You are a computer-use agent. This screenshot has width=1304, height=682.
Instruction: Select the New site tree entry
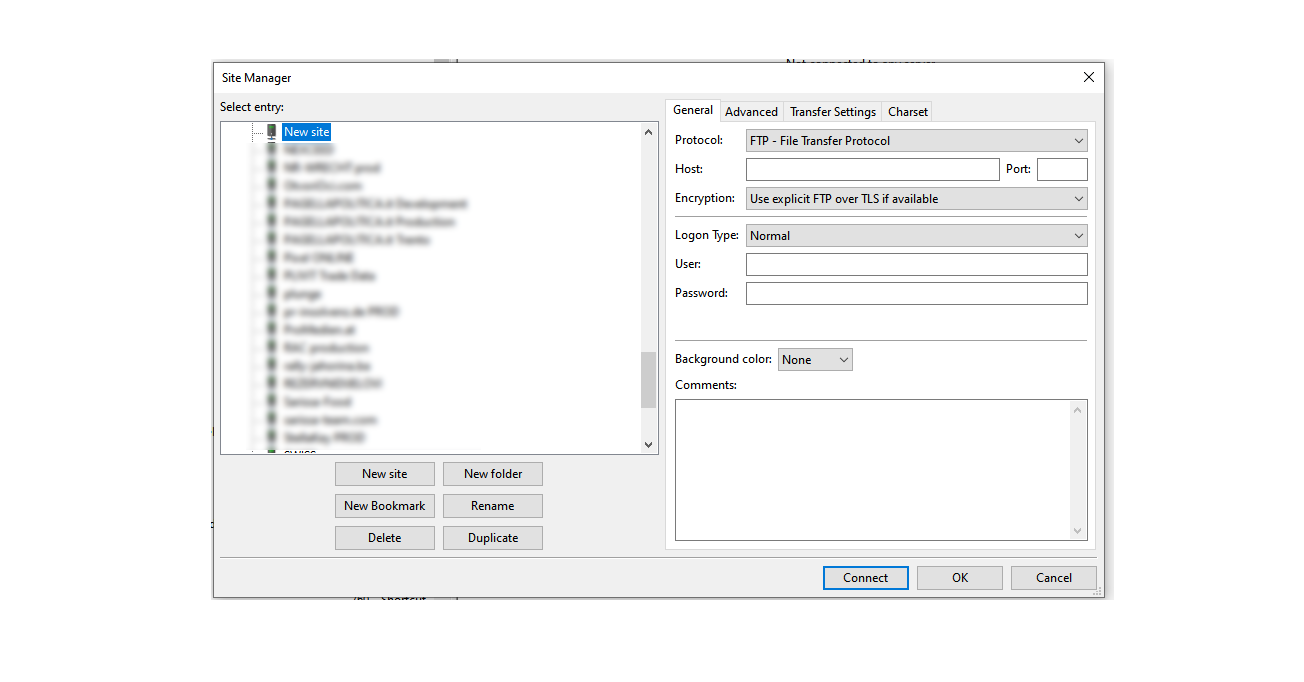coord(306,132)
